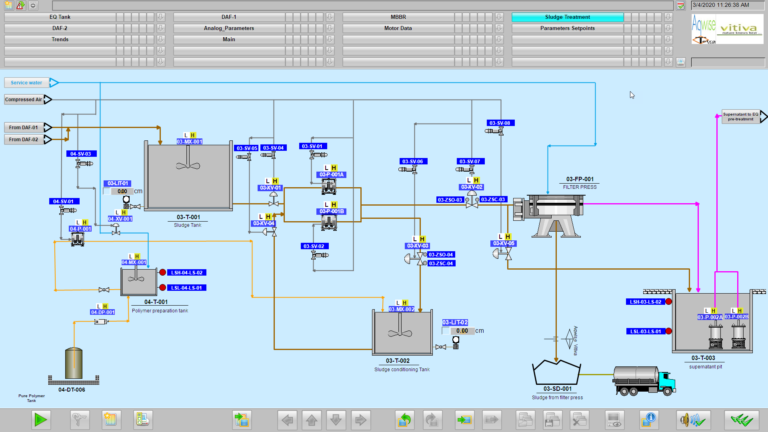Screen dimensions: 768x432
Task: Click the Motor Data button
Action: 398,28
